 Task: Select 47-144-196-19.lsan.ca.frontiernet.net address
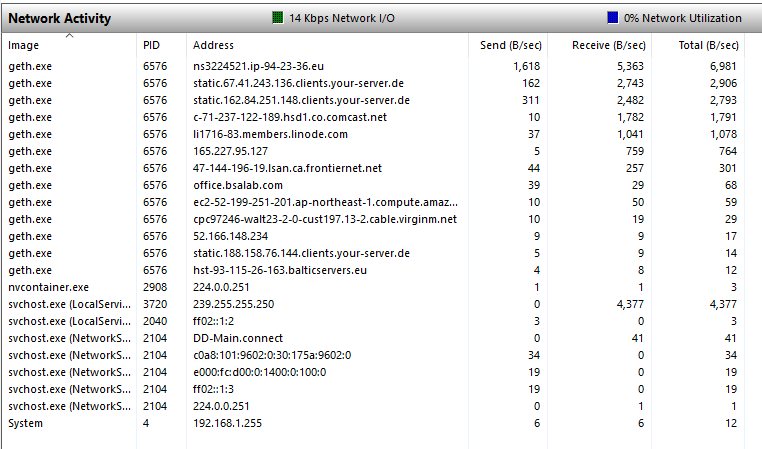coord(287,168)
